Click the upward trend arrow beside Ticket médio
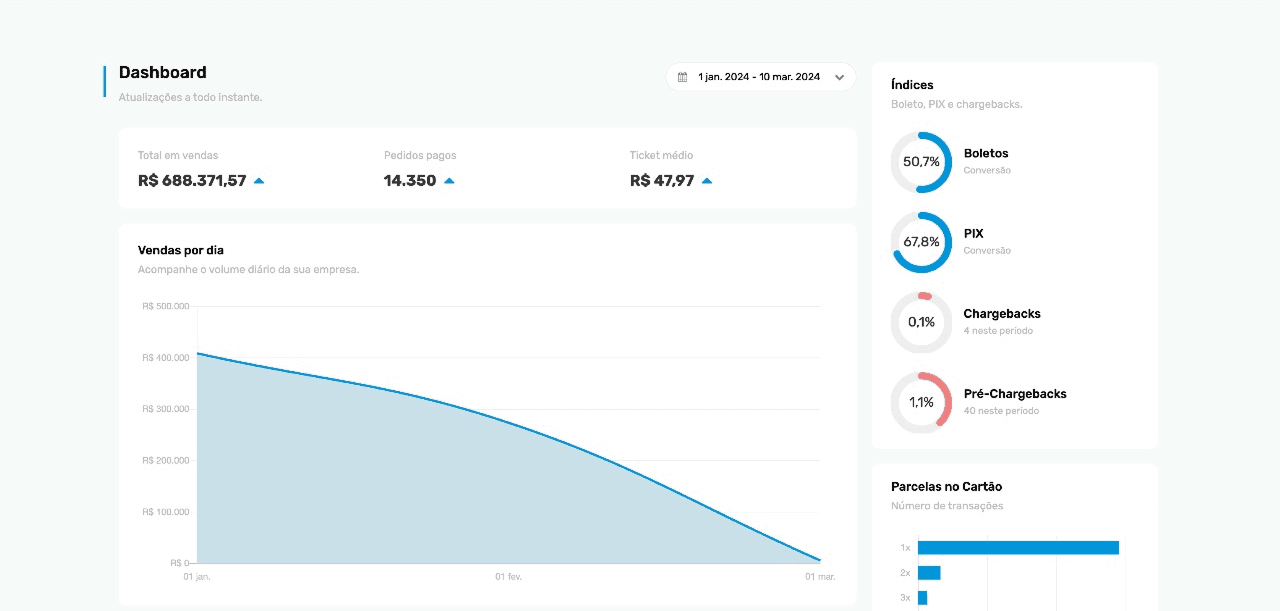 707,180
